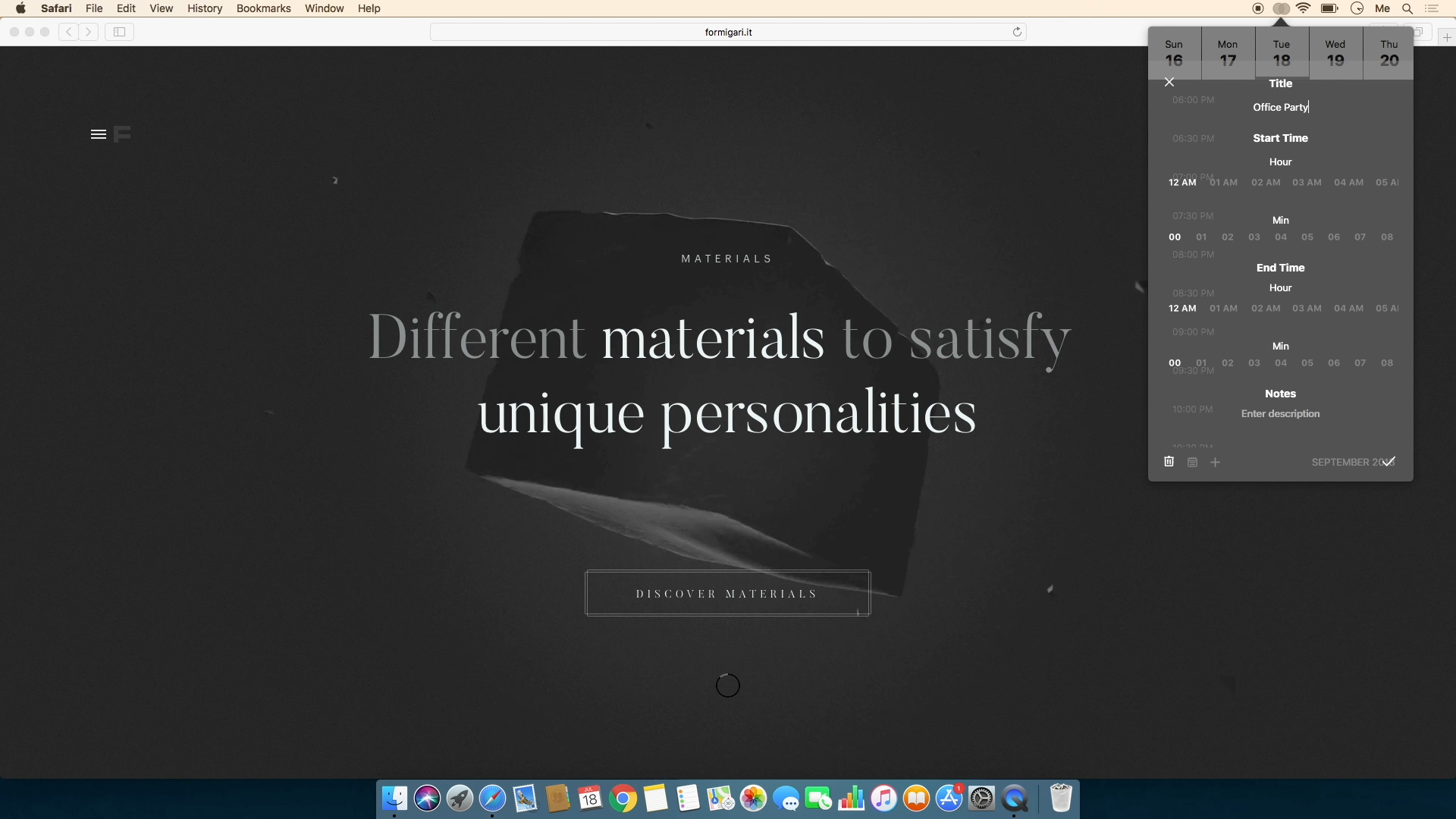Image resolution: width=1456 pixels, height=819 pixels.
Task: Select Sun 16 day tab
Action: pyautogui.click(x=1174, y=53)
